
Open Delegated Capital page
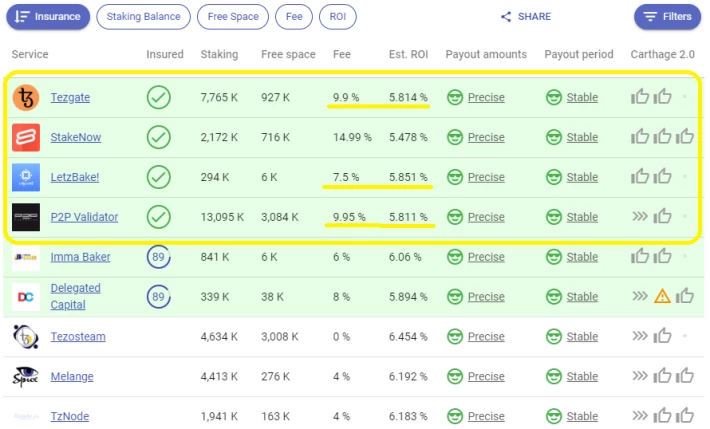(x=76, y=296)
